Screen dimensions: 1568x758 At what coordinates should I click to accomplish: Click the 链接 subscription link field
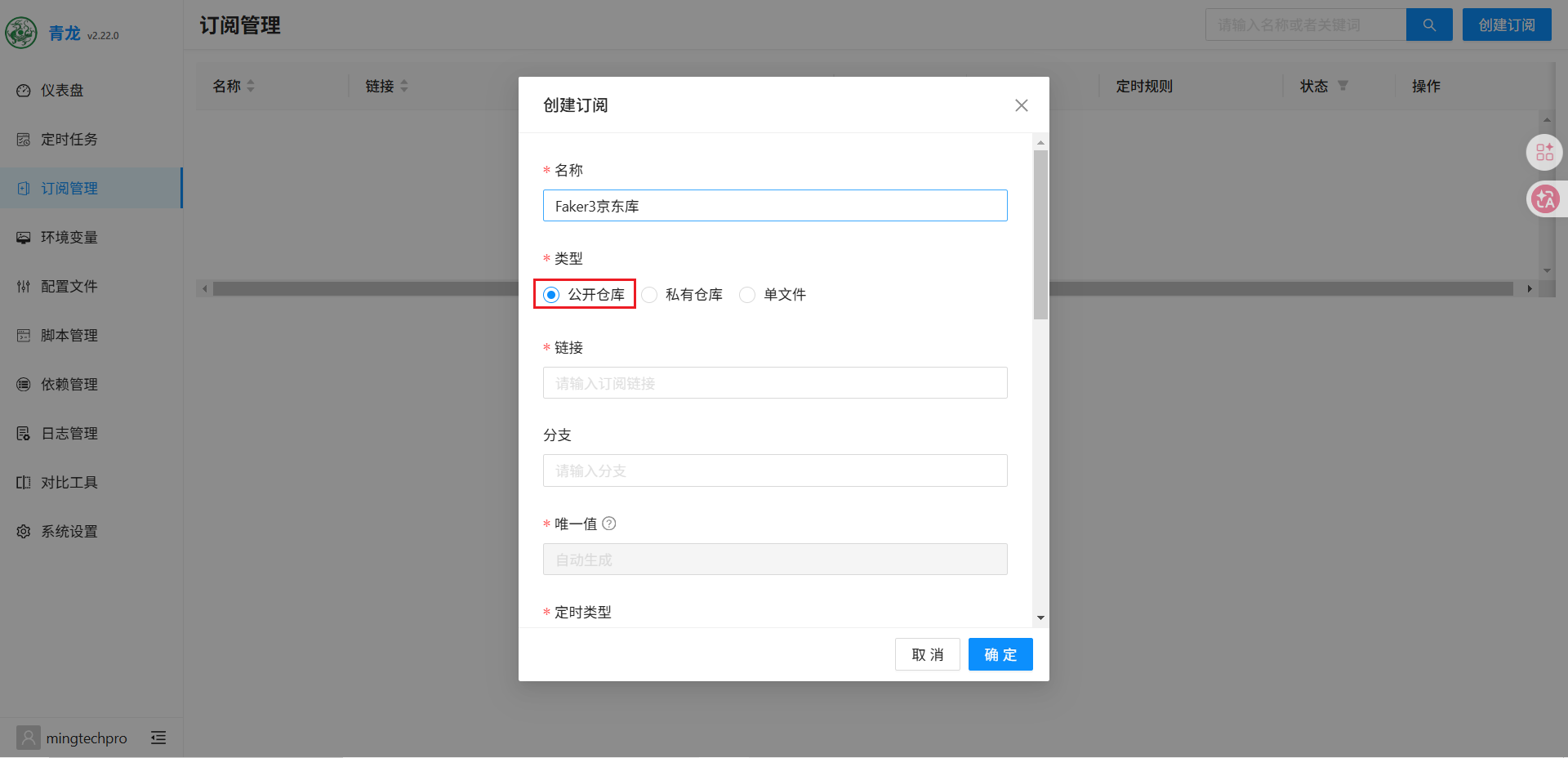point(775,383)
